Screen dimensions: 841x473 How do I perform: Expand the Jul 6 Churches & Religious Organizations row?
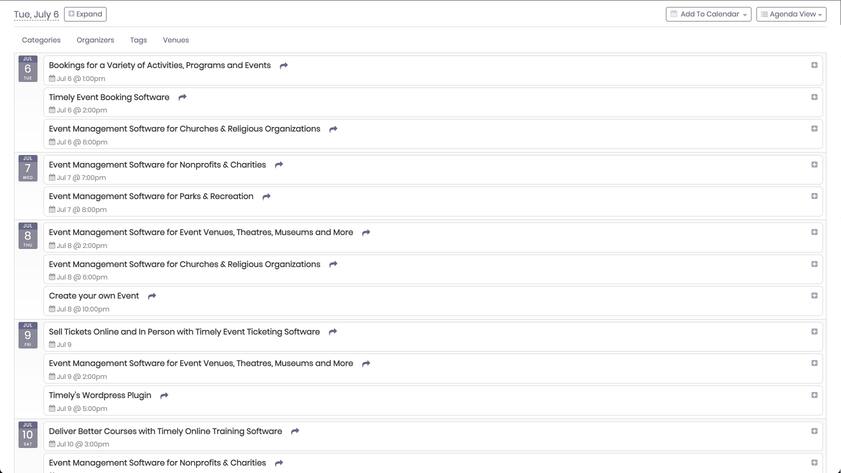[x=814, y=129]
